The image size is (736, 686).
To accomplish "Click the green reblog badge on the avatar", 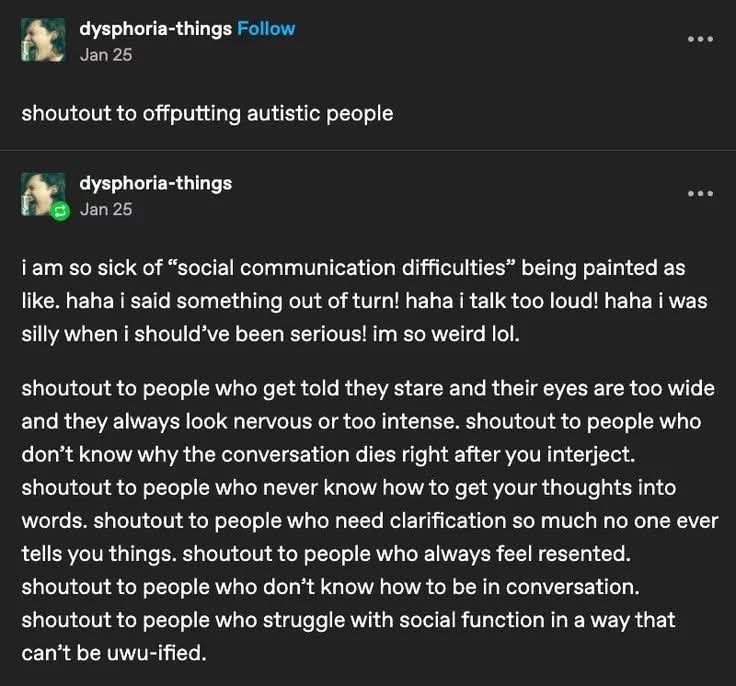I will click(60, 212).
